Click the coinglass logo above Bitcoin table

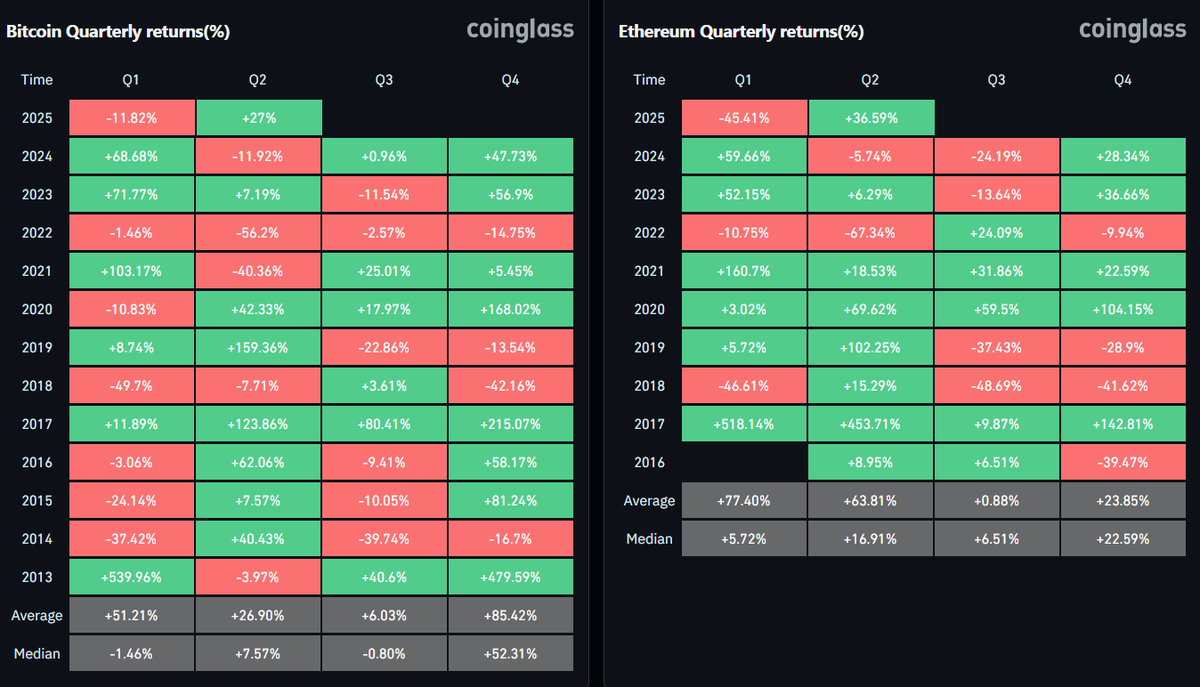(x=520, y=29)
